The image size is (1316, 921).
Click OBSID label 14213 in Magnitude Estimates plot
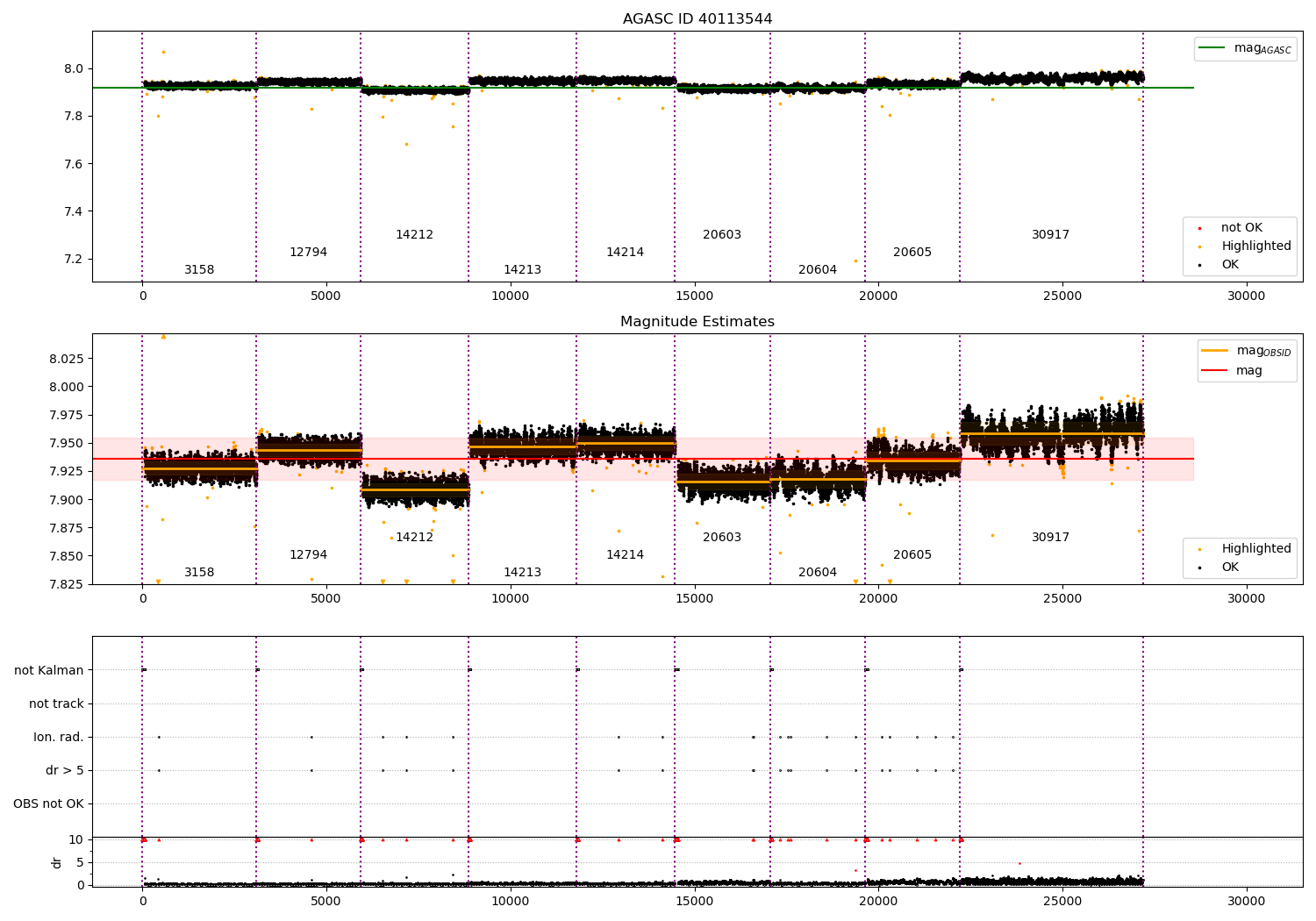point(522,573)
